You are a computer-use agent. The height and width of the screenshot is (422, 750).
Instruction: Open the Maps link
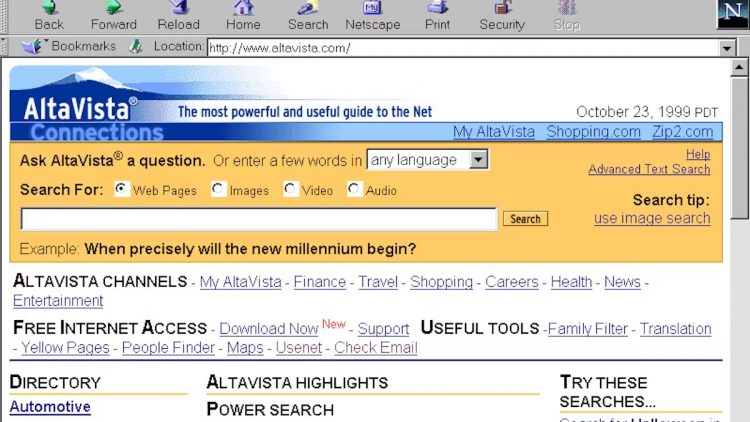pos(245,347)
